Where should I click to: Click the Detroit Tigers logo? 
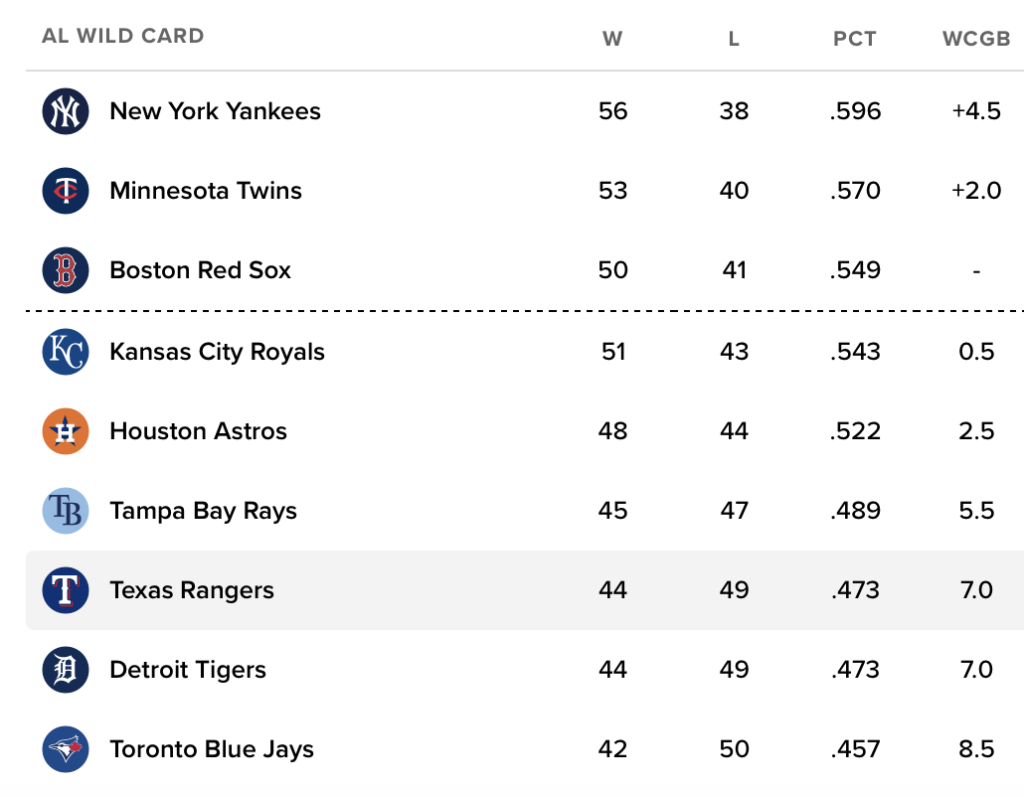(66, 670)
